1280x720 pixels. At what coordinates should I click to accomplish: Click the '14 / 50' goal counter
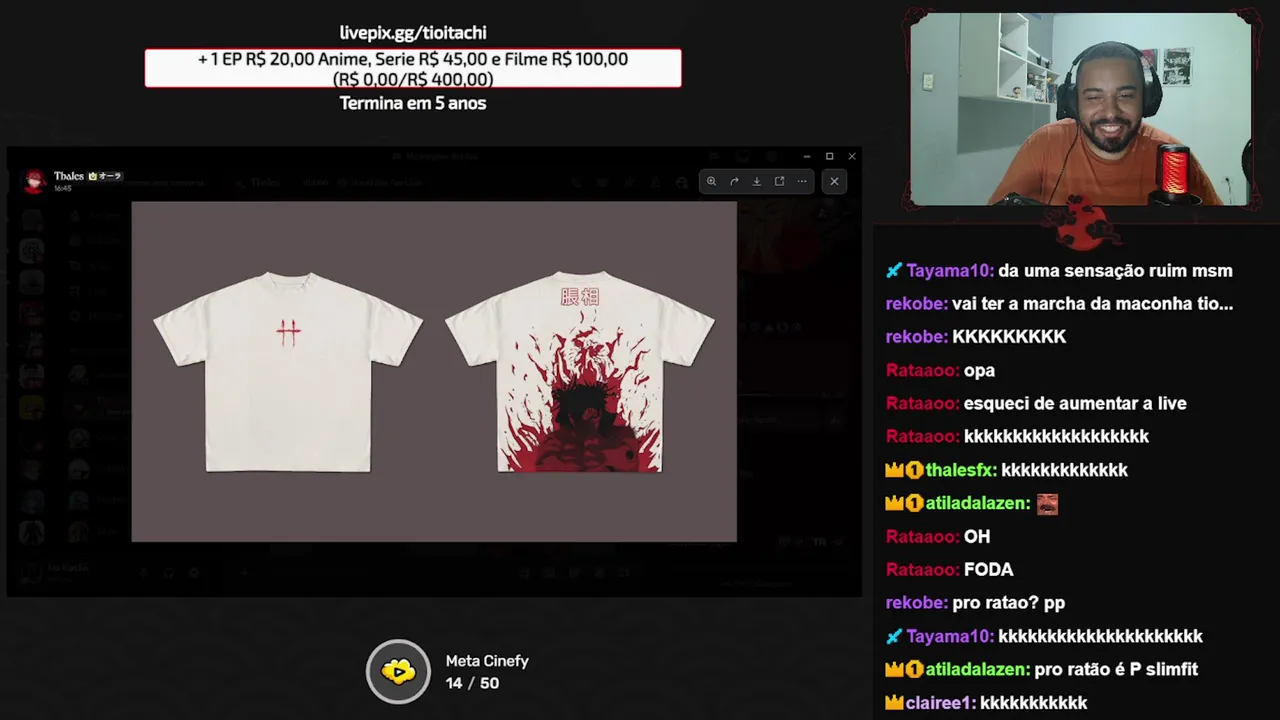472,683
